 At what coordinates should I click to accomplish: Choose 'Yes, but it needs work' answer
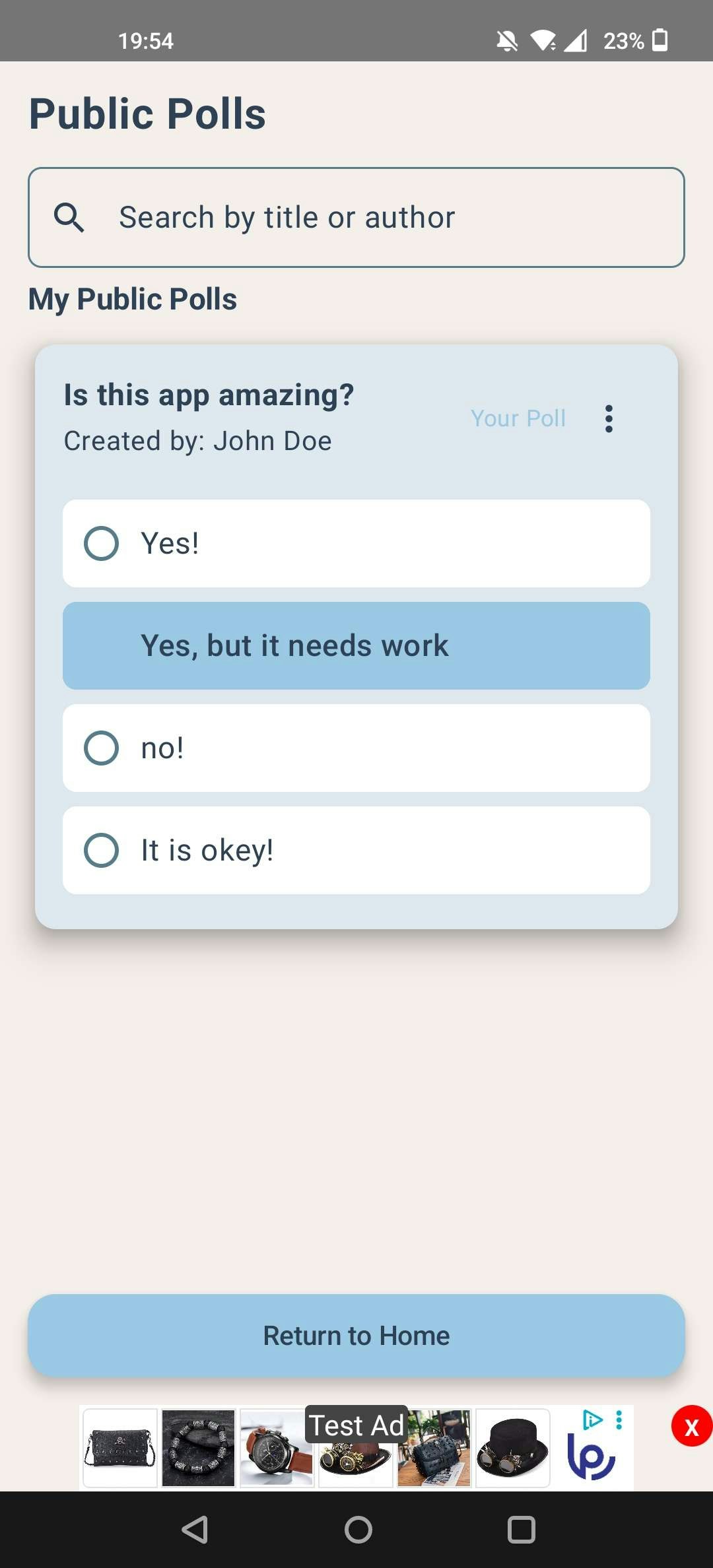pyautogui.click(x=356, y=645)
